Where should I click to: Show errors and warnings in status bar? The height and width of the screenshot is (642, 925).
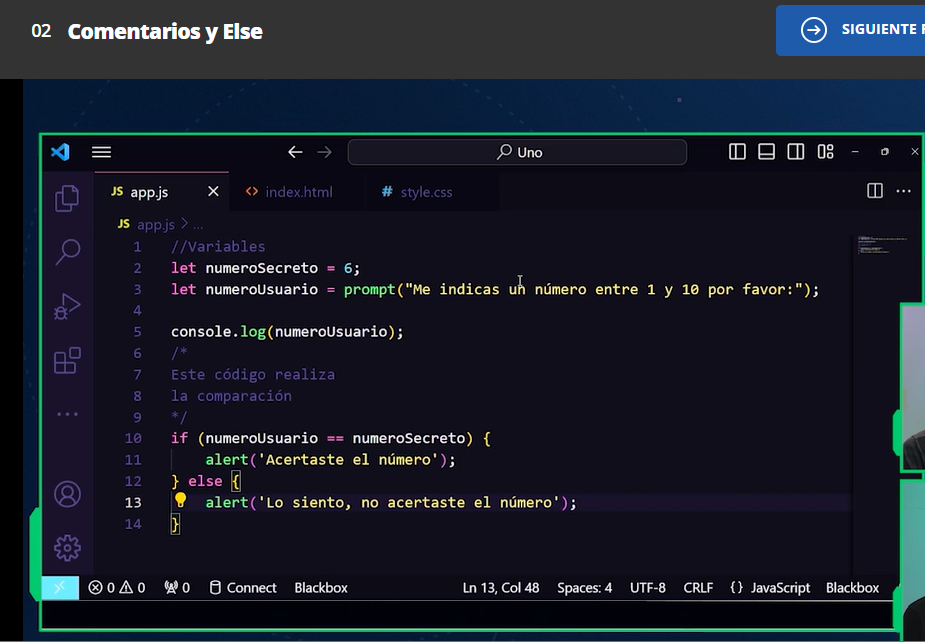pos(117,588)
